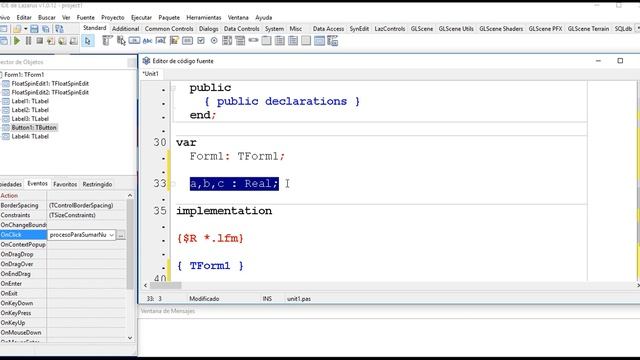This screenshot has height=360, width=640.
Task: Click the Pause debugger icon
Action: [x=28, y=41]
